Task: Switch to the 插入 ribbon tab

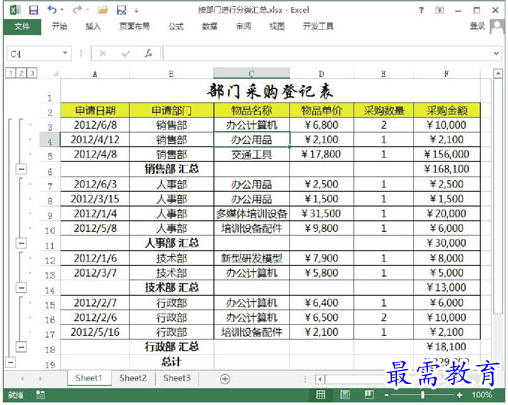Action: click(x=93, y=26)
